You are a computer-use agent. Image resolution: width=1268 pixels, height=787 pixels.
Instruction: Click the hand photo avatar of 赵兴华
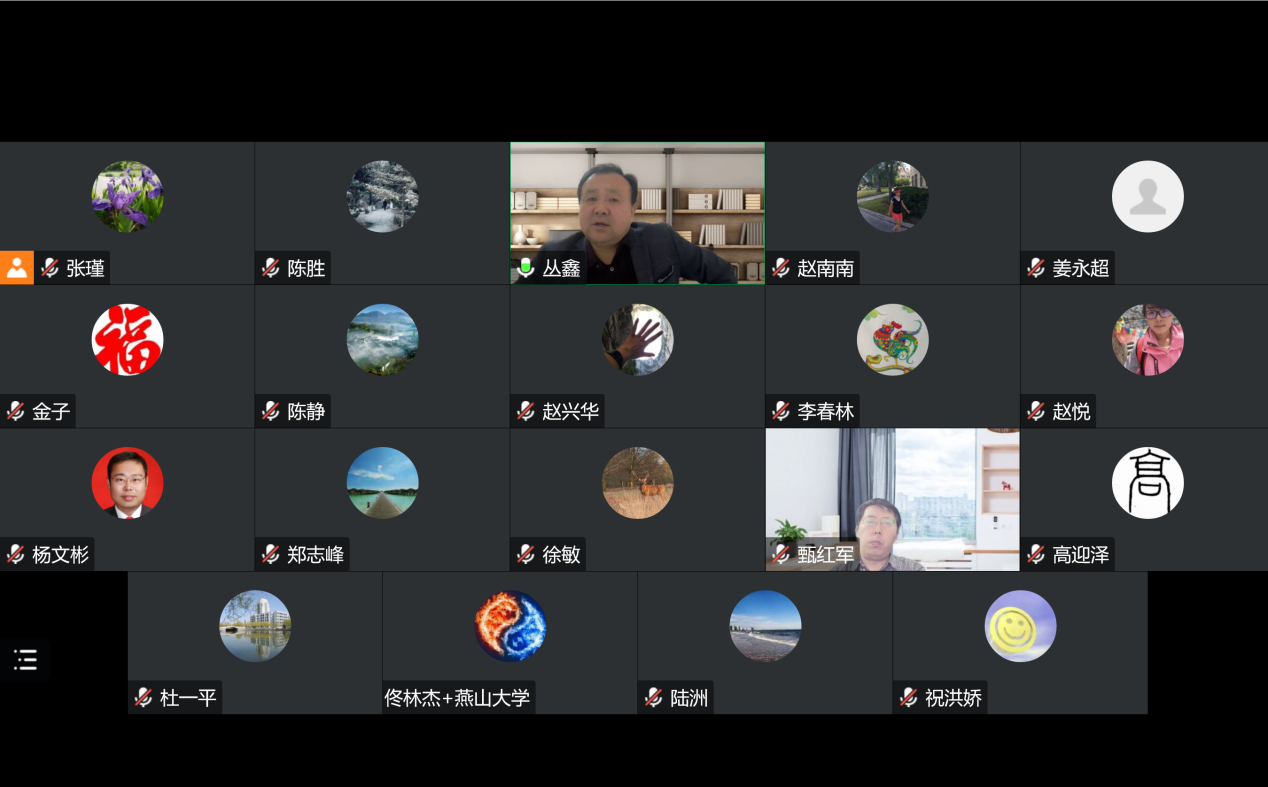coord(637,340)
